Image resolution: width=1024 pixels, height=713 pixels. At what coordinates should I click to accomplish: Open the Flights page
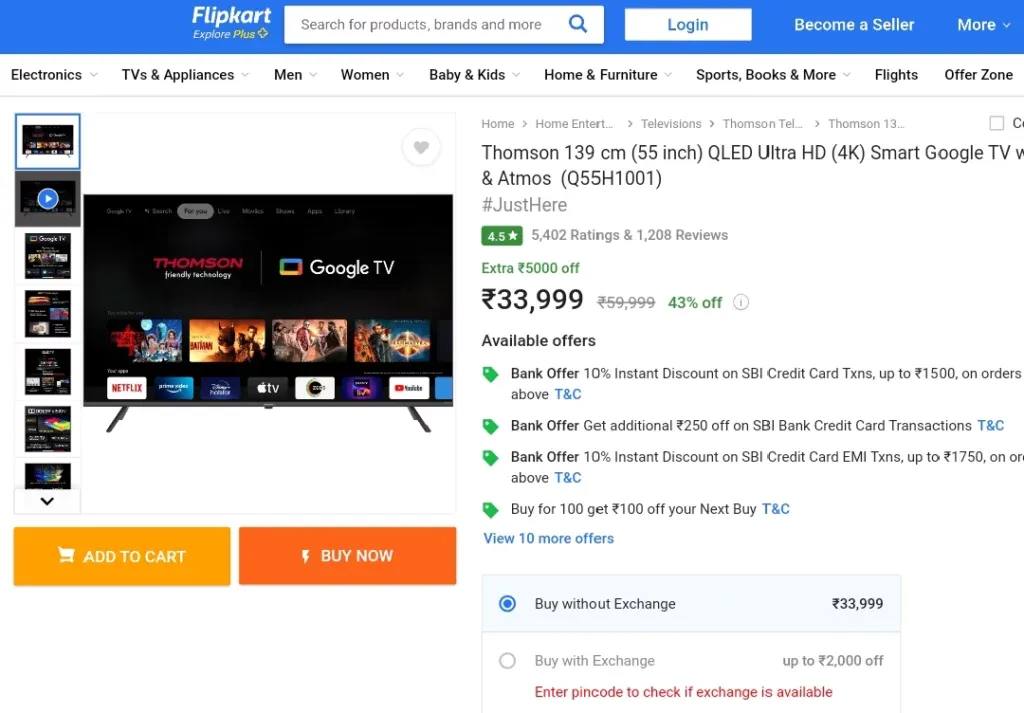[x=896, y=75]
